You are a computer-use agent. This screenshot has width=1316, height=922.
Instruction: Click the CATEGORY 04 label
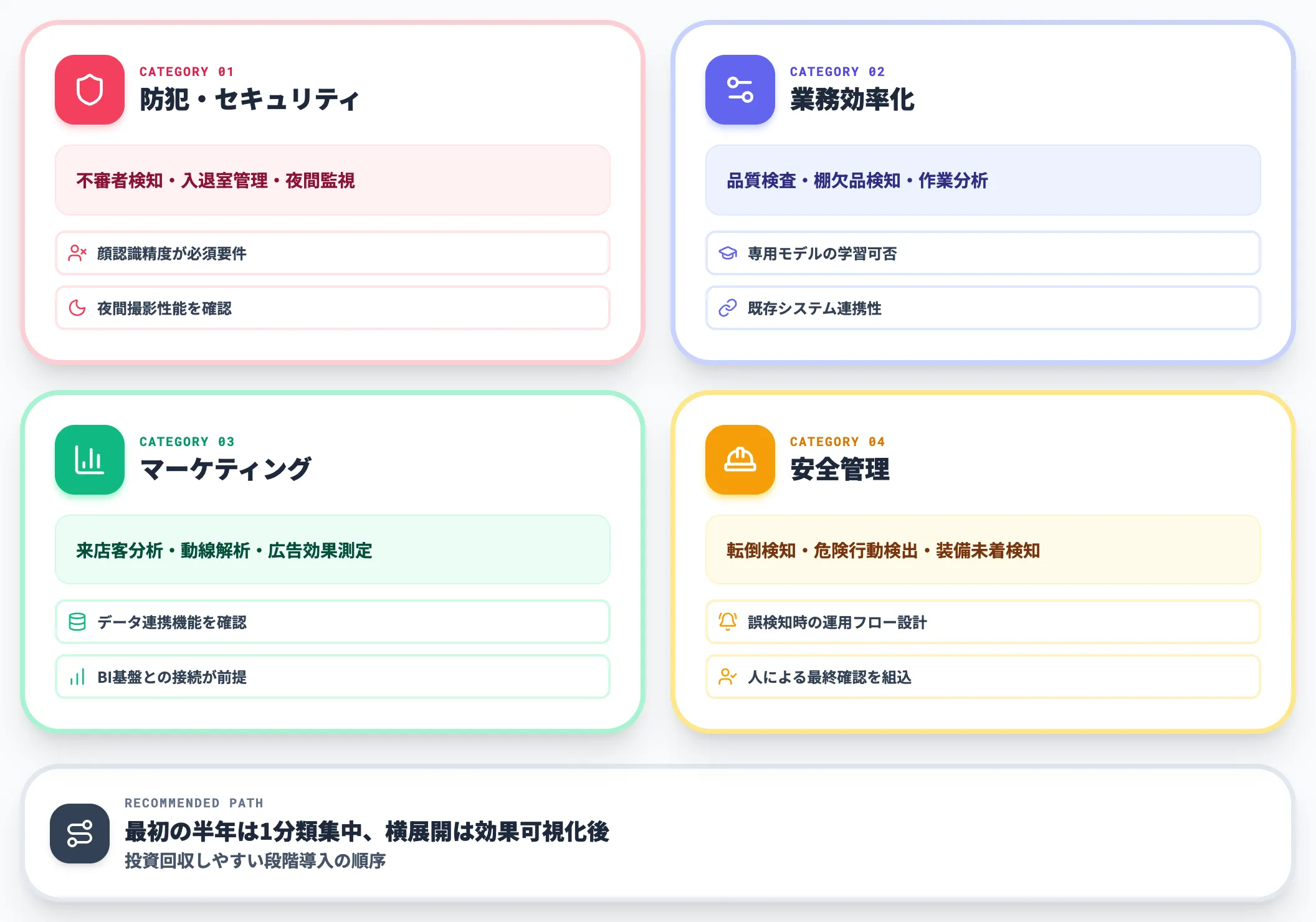[837, 442]
